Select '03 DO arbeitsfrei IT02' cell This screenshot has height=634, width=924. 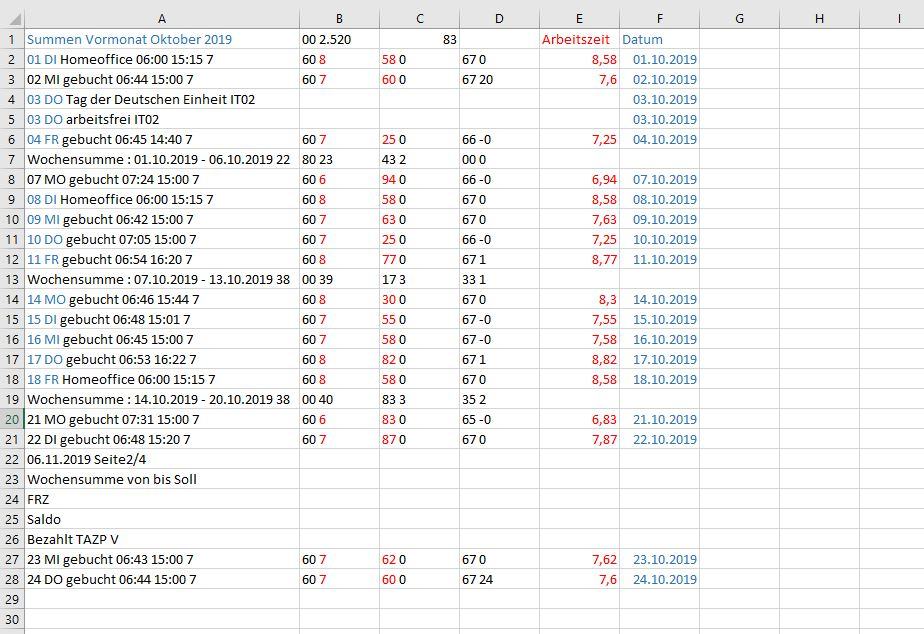(161, 120)
